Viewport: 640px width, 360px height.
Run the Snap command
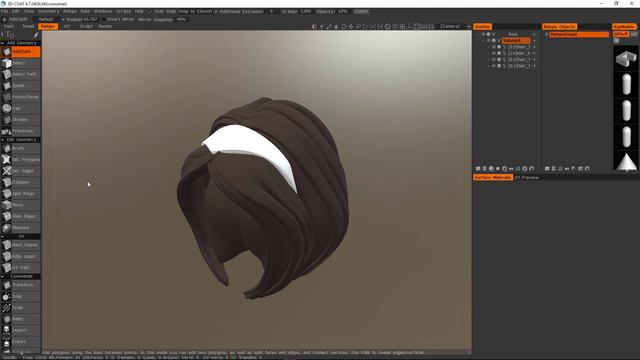(20, 296)
